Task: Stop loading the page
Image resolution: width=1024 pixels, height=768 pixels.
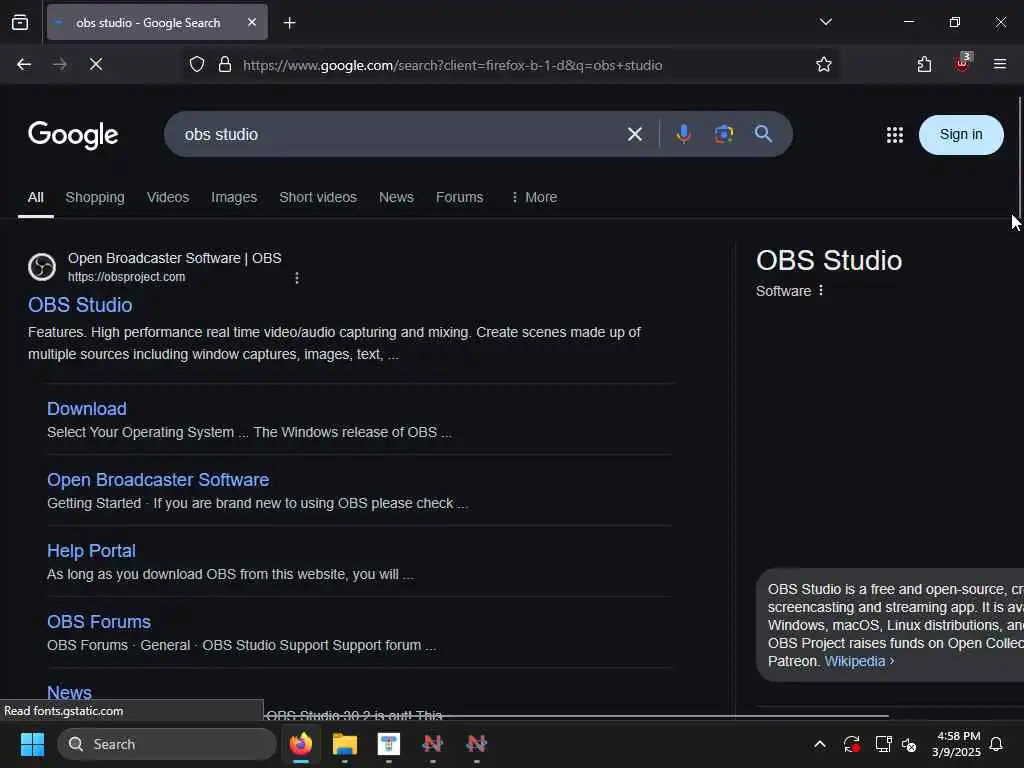Action: (96, 64)
